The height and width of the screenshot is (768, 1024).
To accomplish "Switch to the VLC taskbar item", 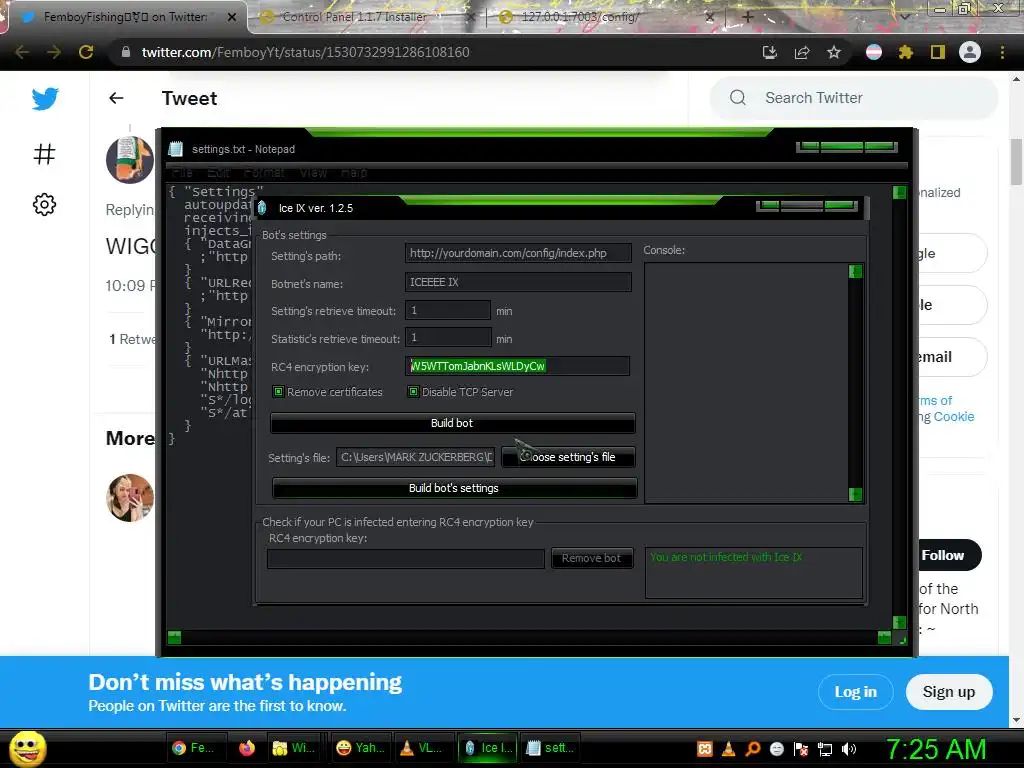I will coord(422,748).
